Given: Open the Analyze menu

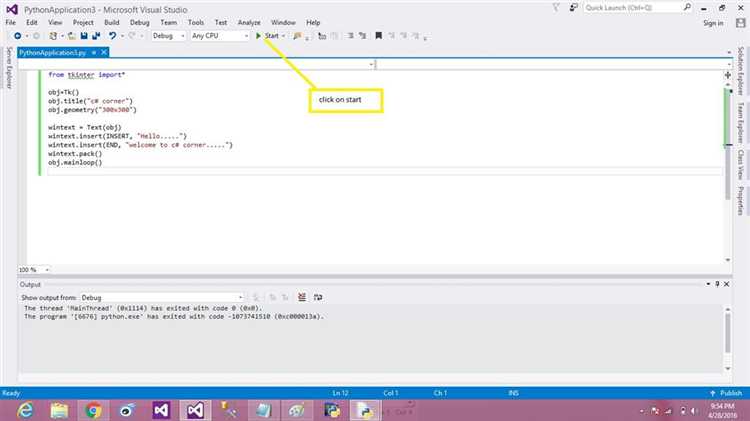Looking at the screenshot, I should tap(249, 22).
